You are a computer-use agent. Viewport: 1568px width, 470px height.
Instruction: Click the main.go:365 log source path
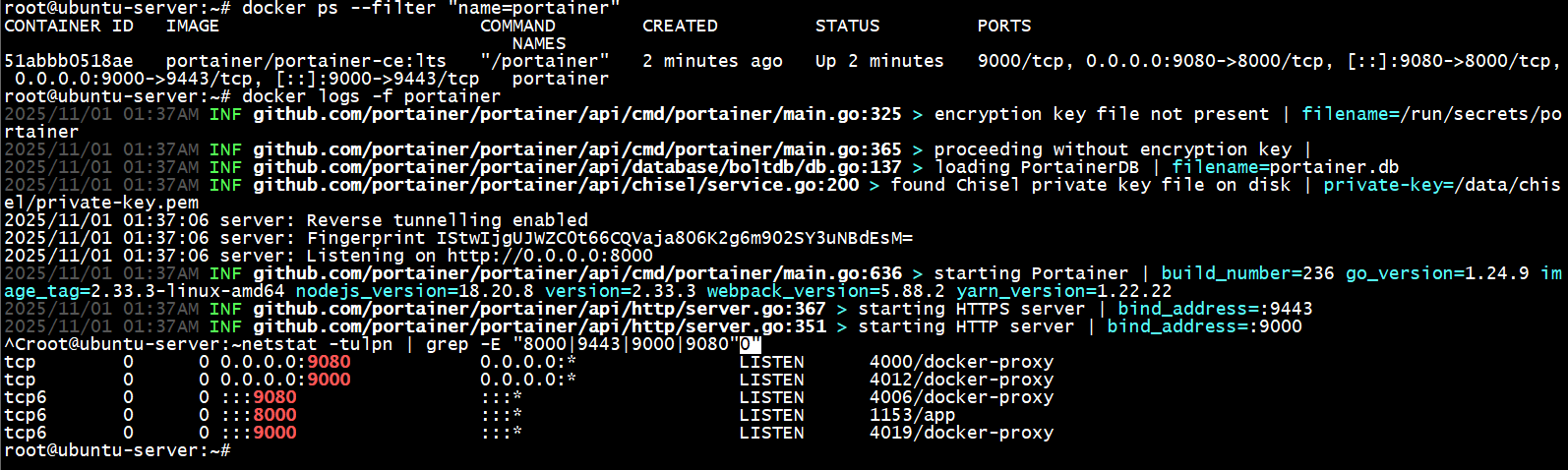577,149
